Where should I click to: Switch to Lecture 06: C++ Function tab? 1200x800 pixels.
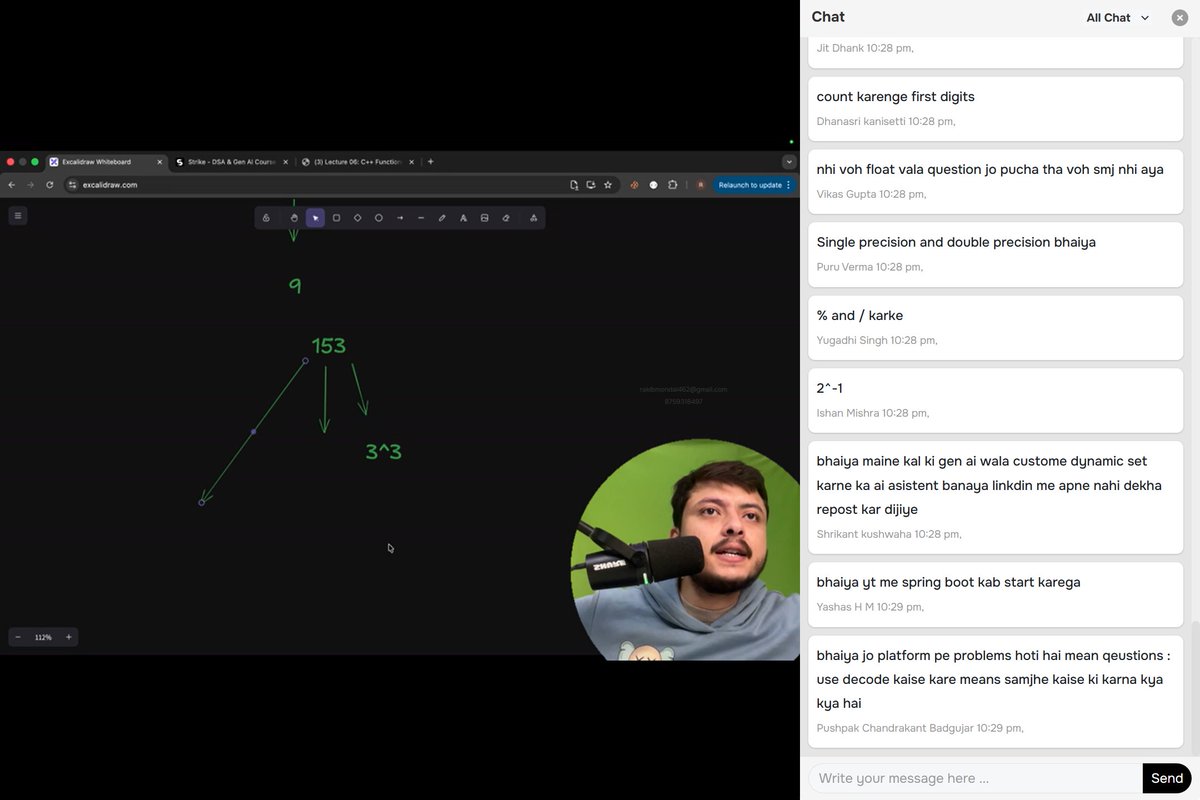coord(358,162)
